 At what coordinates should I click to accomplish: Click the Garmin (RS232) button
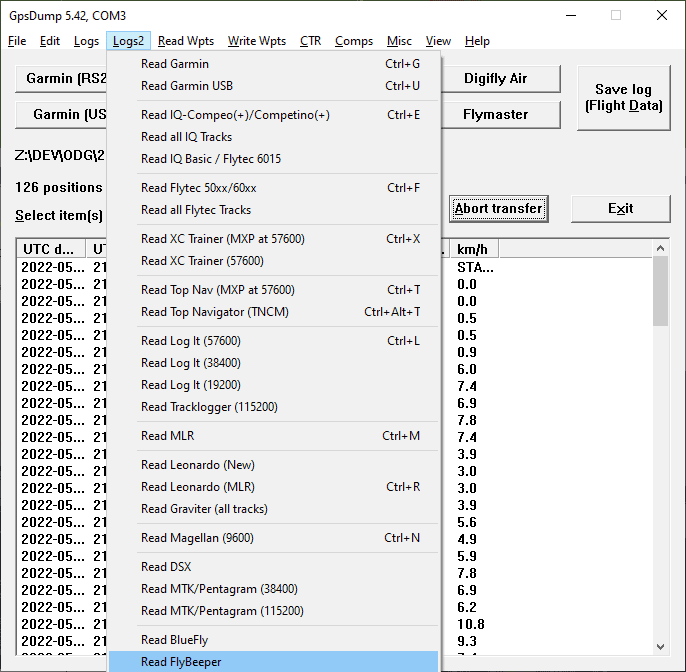point(61,79)
